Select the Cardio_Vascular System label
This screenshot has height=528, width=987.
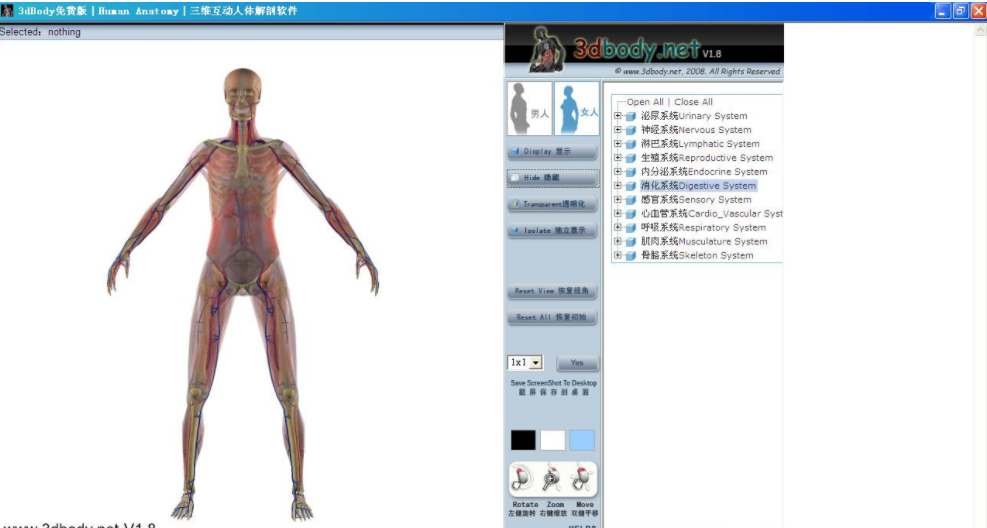[x=712, y=213]
